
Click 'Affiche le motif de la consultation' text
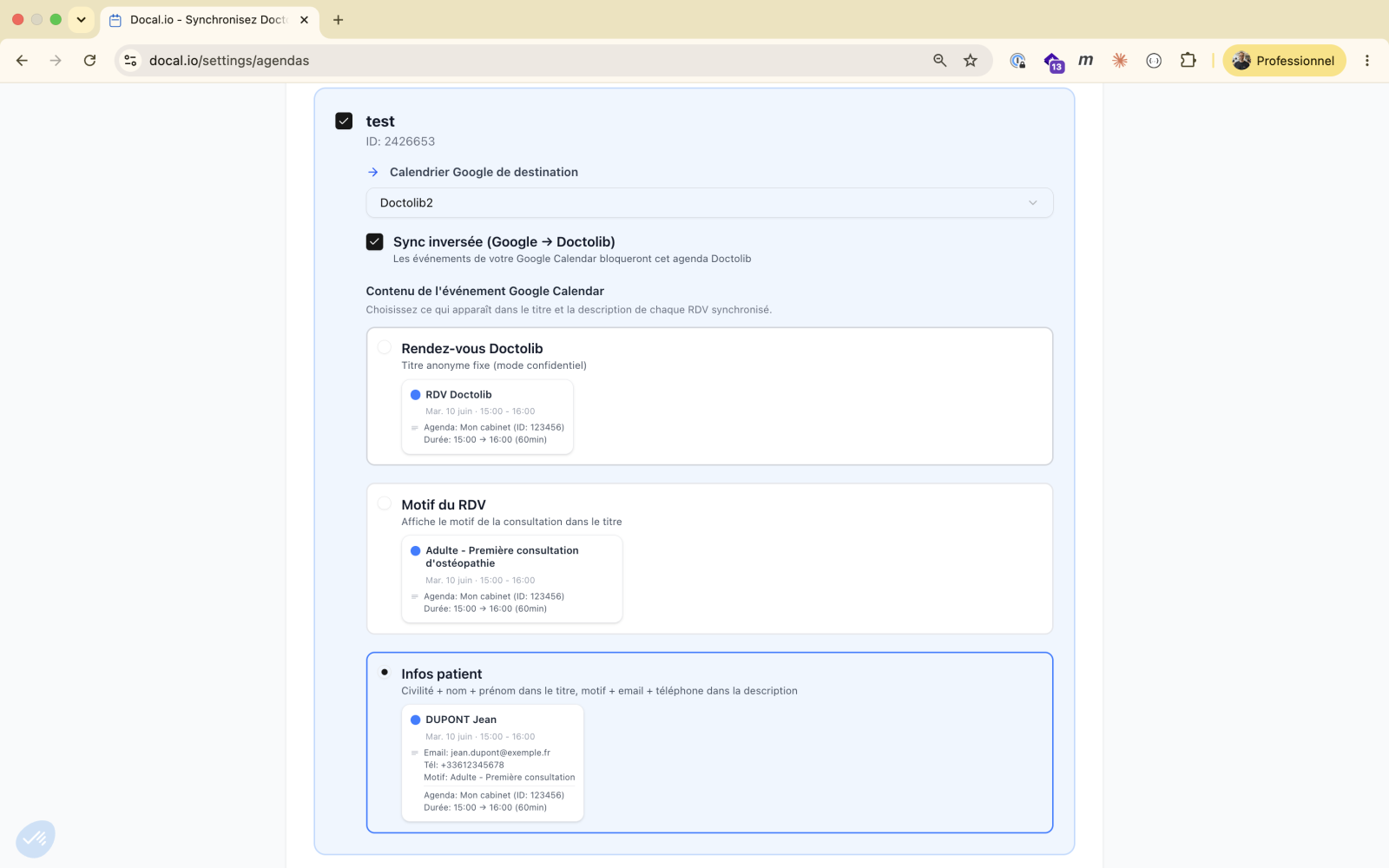[511, 522]
